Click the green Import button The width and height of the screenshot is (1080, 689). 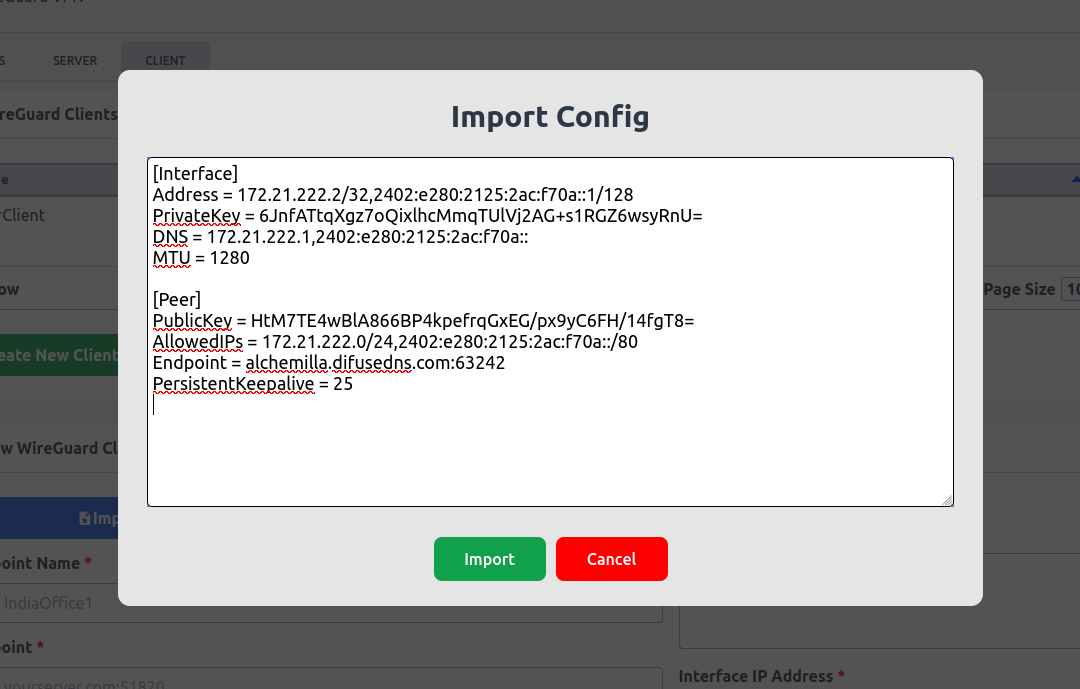pos(489,559)
